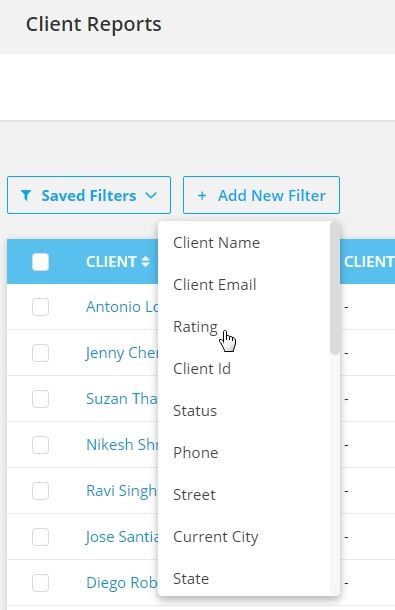Click the funnel icon in Saved Filters
This screenshot has width=395, height=610.
point(26,195)
